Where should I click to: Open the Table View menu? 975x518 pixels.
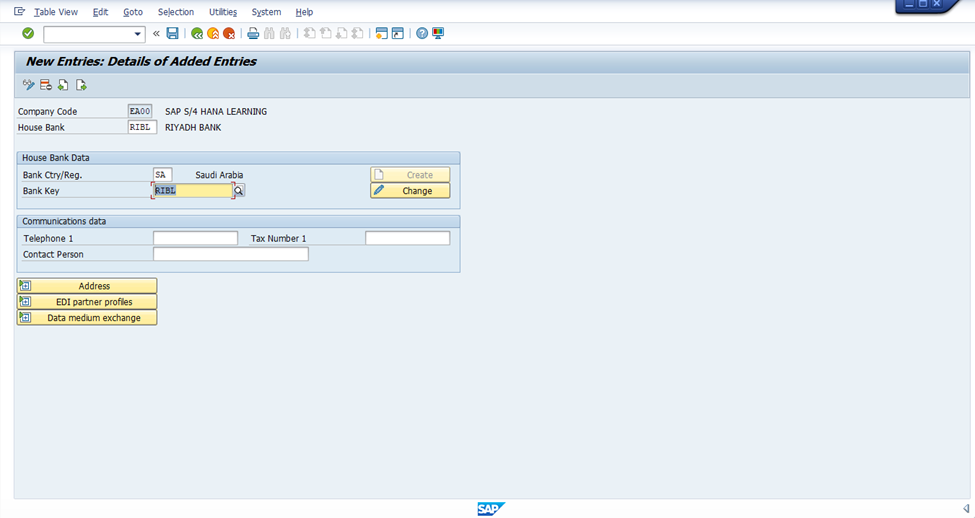pyautogui.click(x=56, y=12)
